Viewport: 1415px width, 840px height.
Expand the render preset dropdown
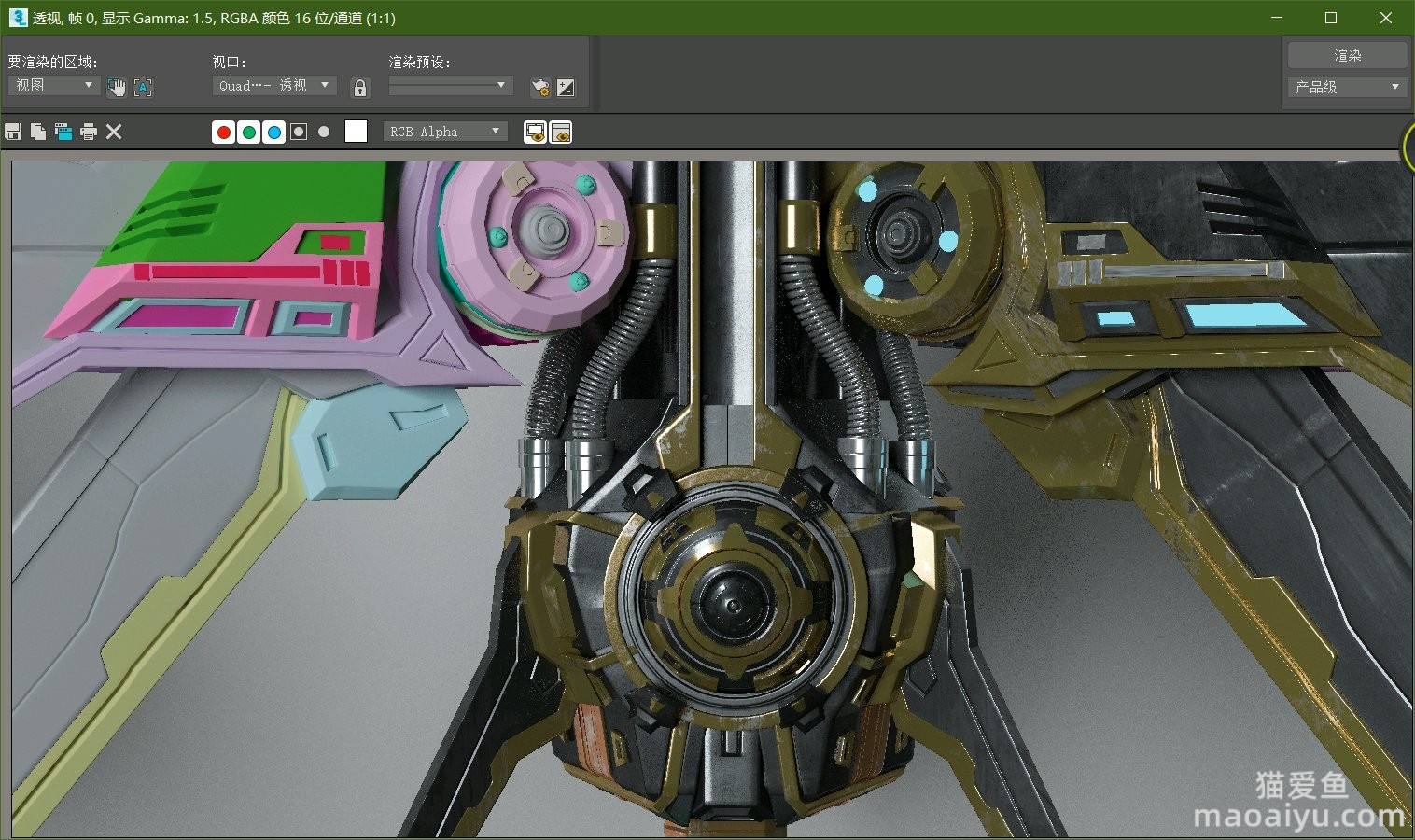[x=451, y=85]
